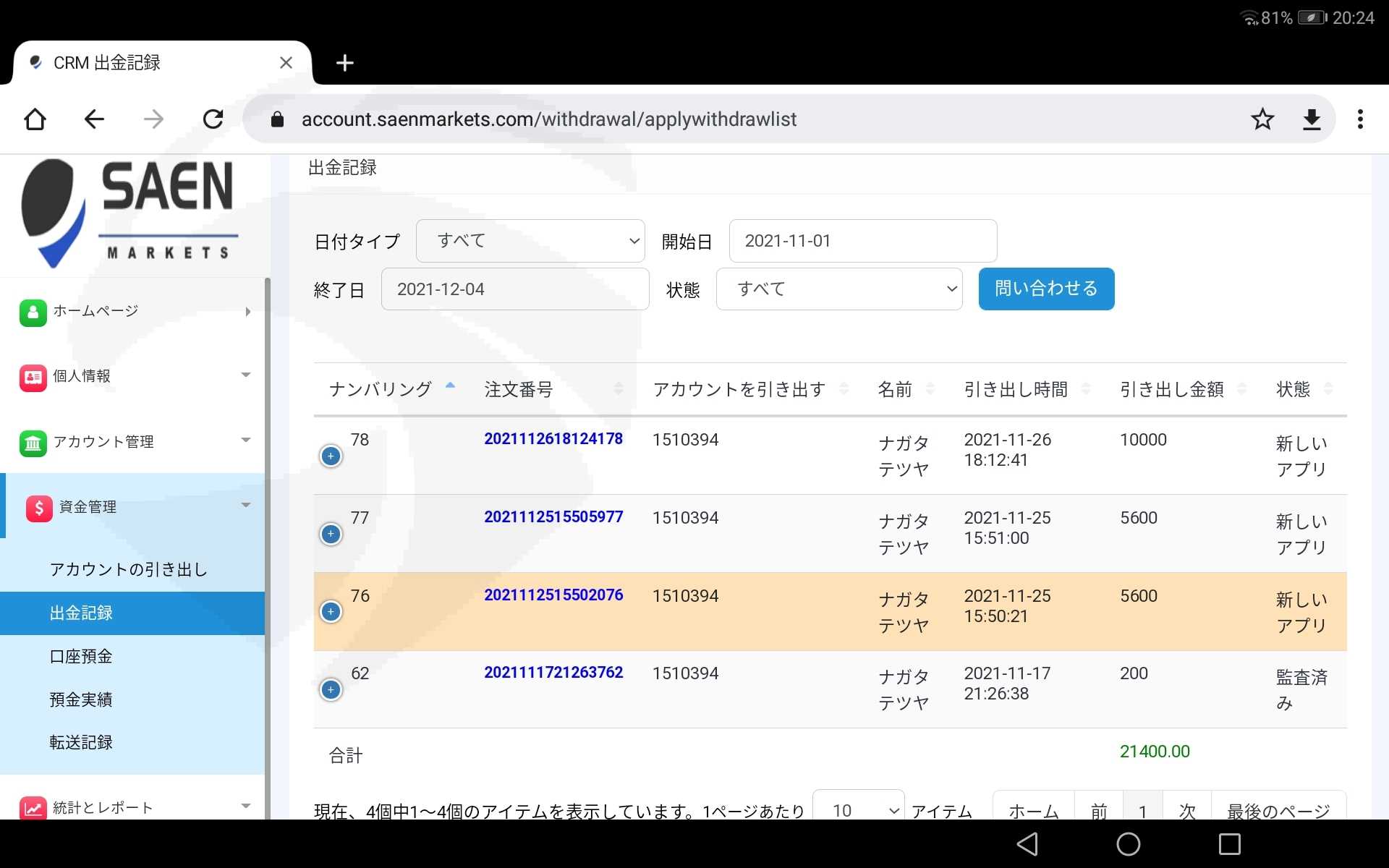Click the 開始日 date field
The height and width of the screenshot is (868, 1389).
click(x=862, y=241)
